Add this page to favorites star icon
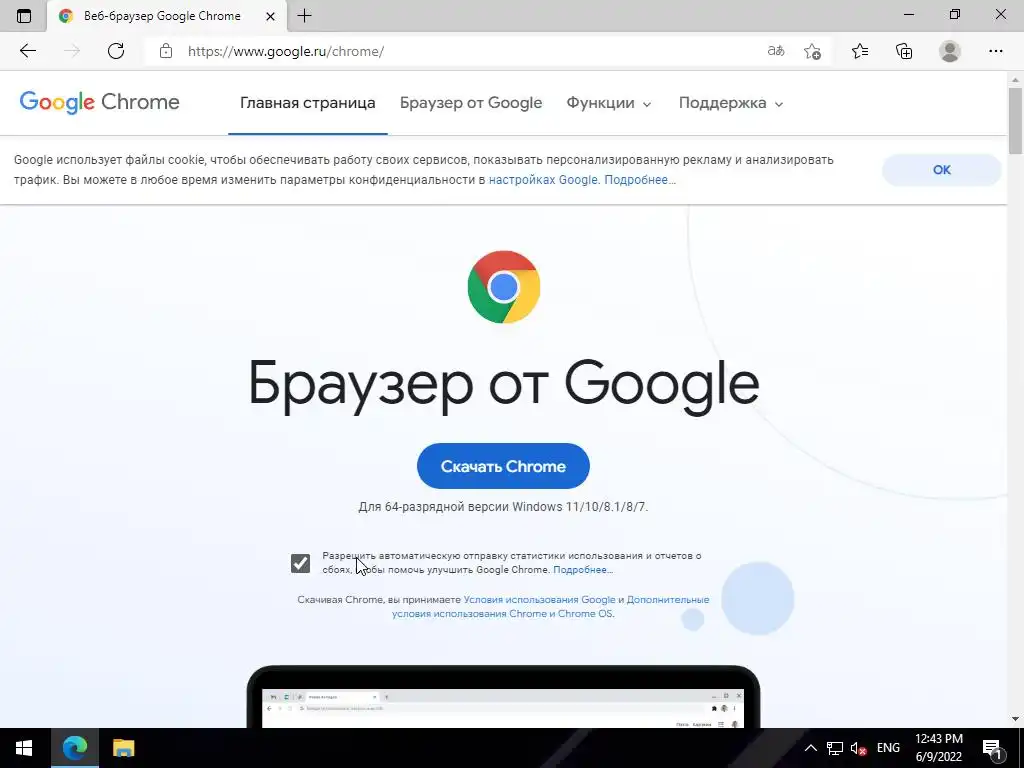 (812, 51)
